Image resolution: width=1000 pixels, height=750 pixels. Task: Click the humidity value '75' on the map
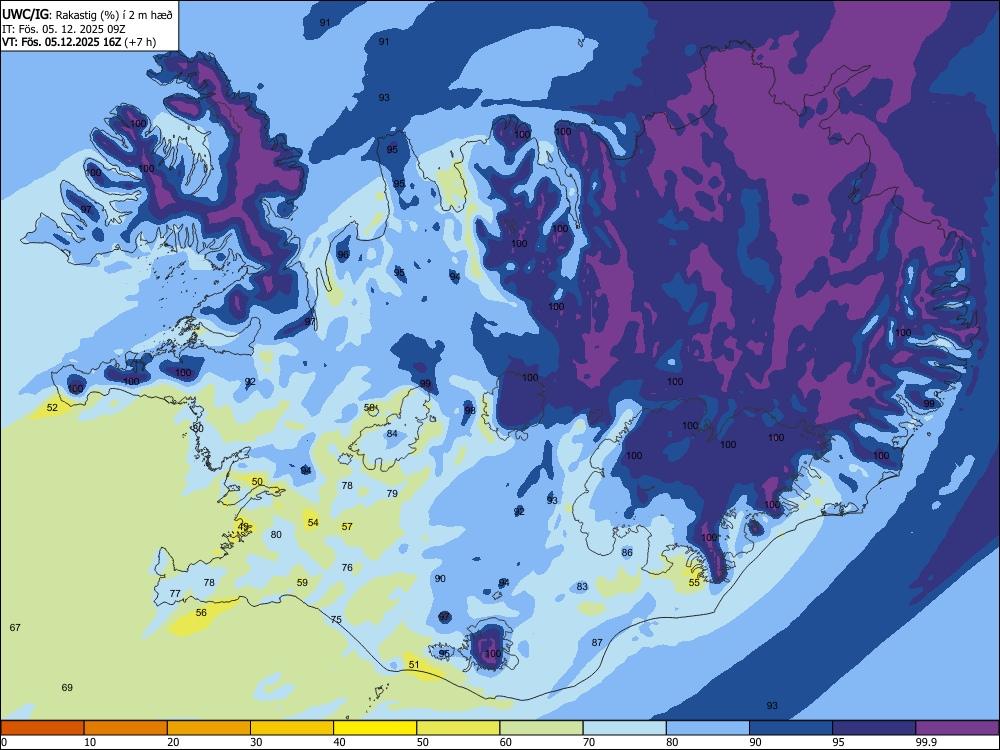point(336,620)
